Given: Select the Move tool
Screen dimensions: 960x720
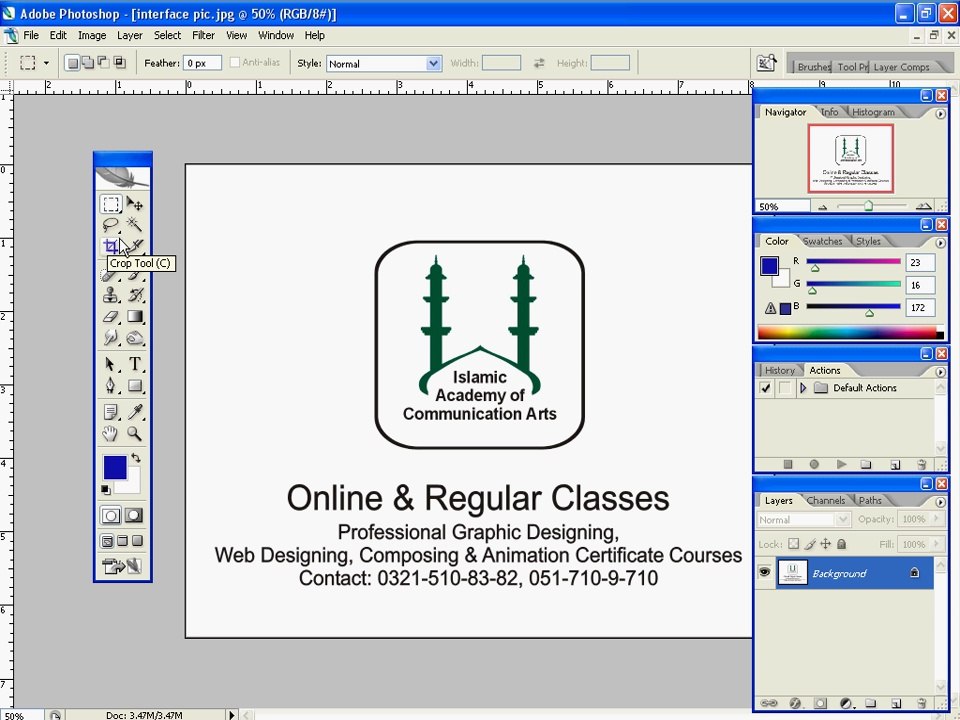Looking at the screenshot, I should [135, 203].
